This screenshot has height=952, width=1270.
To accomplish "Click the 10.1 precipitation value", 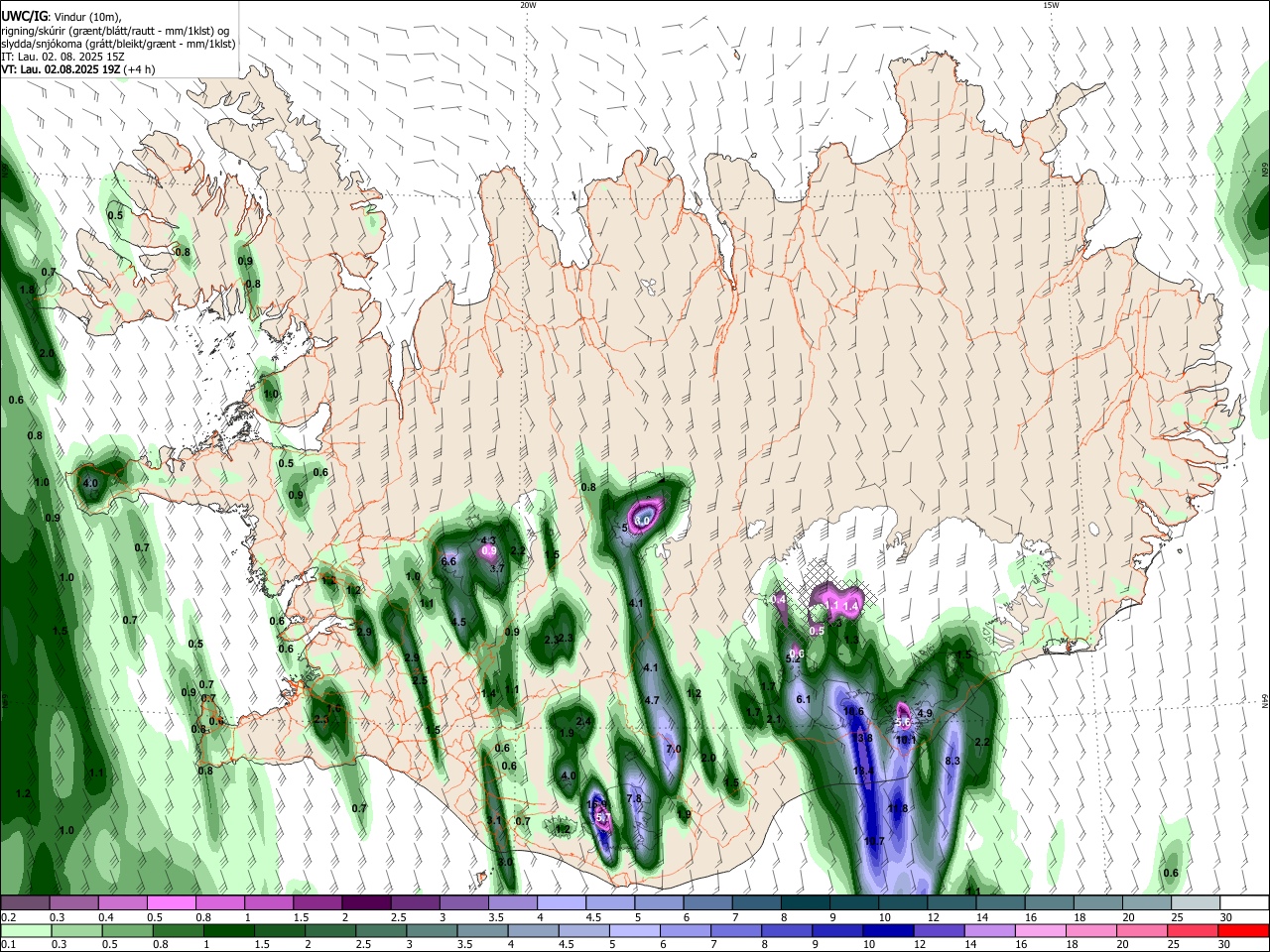I will (x=906, y=740).
